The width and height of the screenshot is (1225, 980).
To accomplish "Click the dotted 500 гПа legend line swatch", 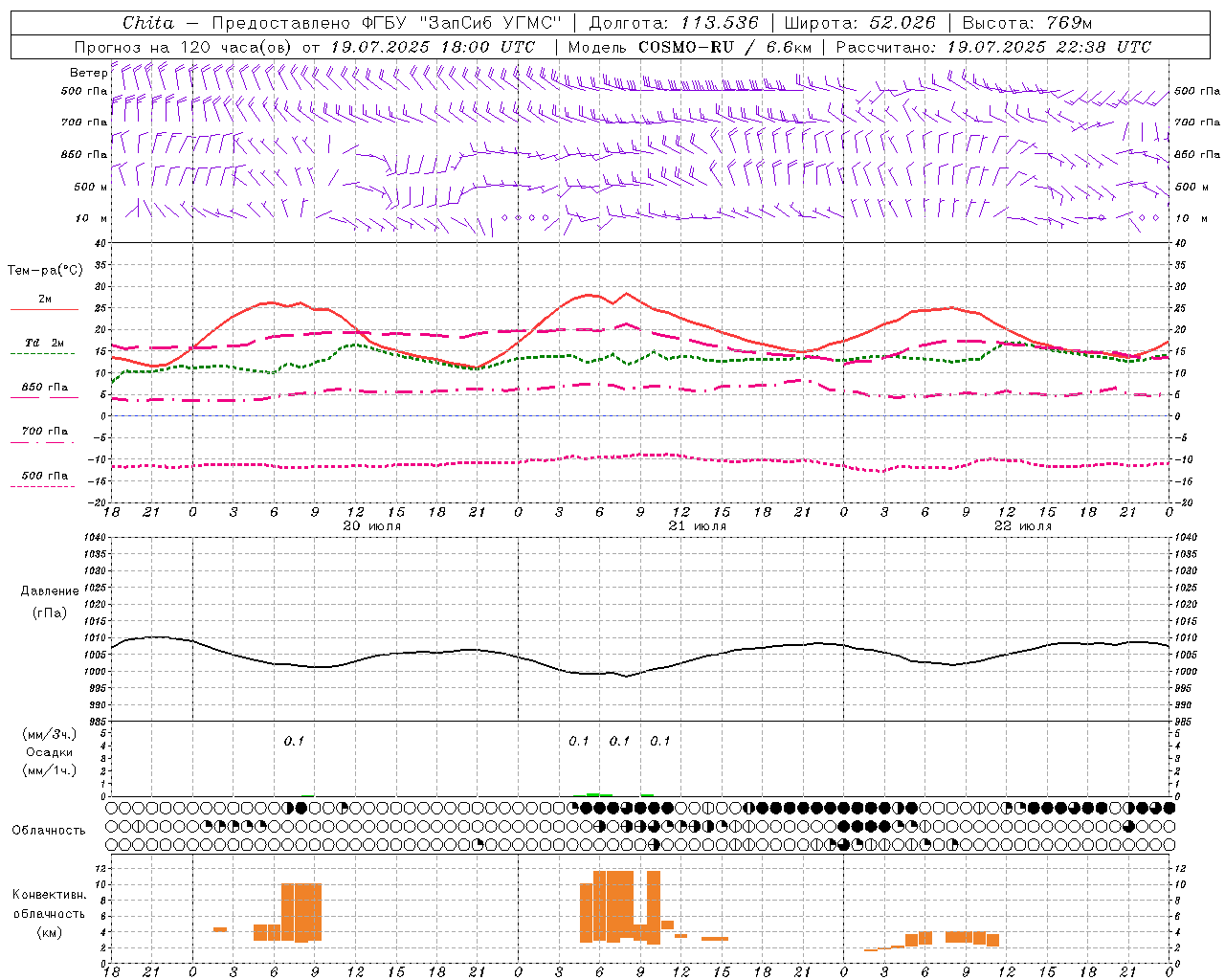I will point(42,486).
